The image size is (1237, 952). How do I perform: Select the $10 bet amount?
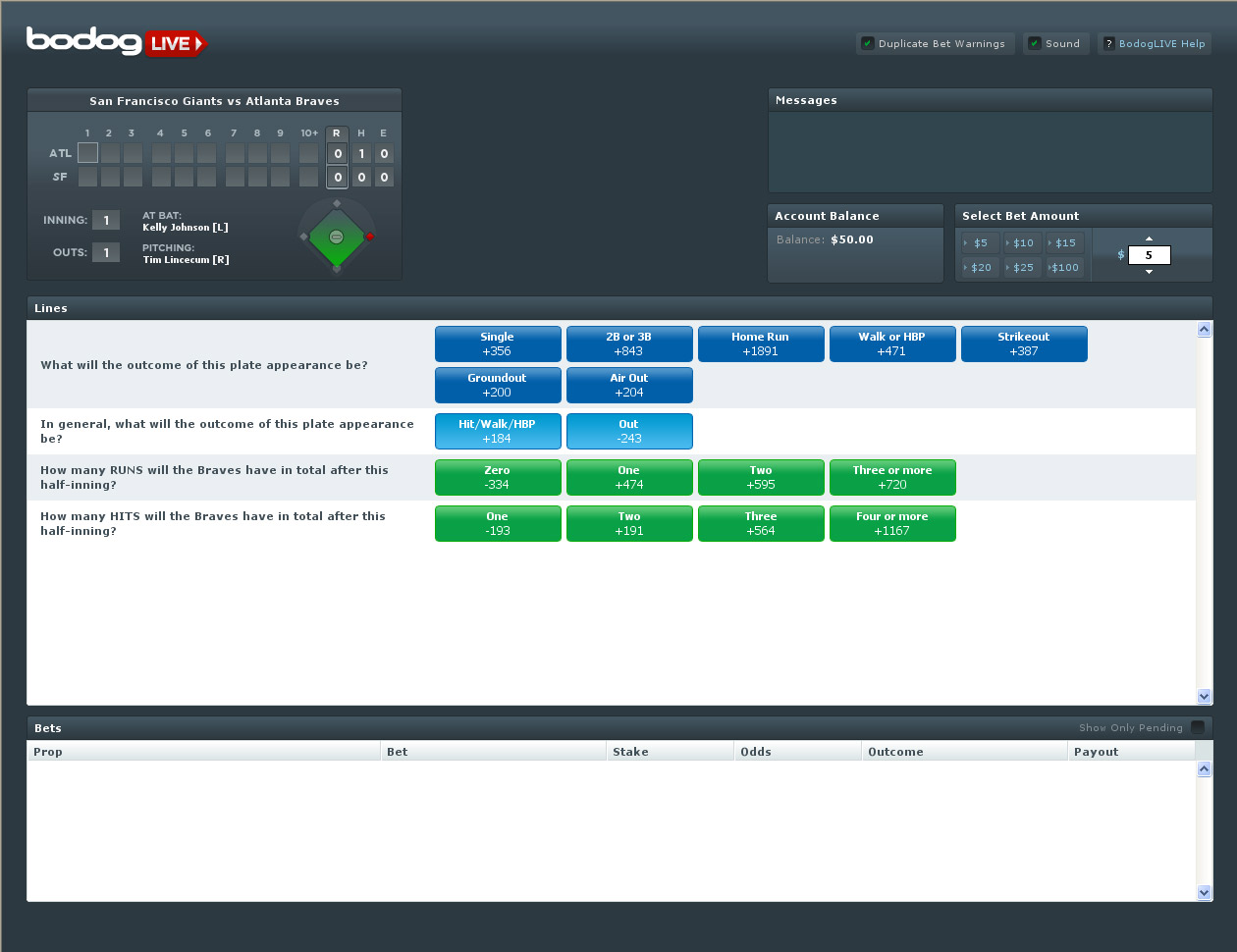(x=1022, y=242)
